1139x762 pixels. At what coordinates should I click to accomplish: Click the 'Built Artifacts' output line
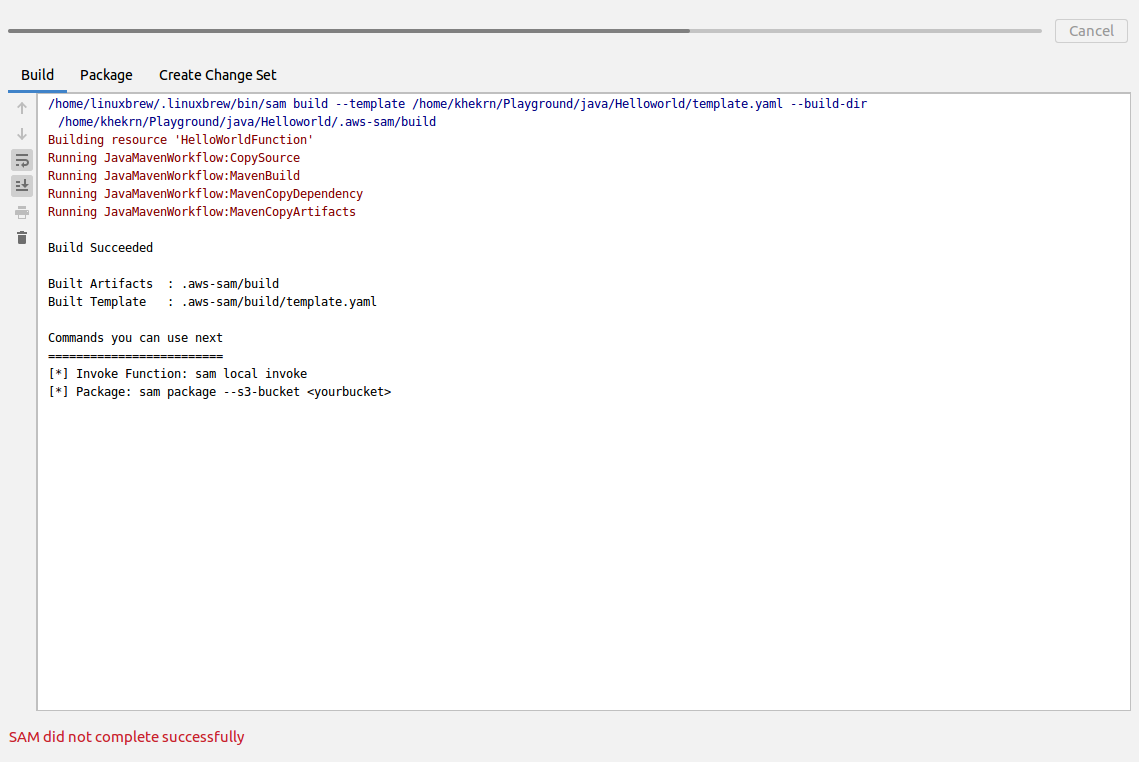pyautogui.click(x=163, y=284)
